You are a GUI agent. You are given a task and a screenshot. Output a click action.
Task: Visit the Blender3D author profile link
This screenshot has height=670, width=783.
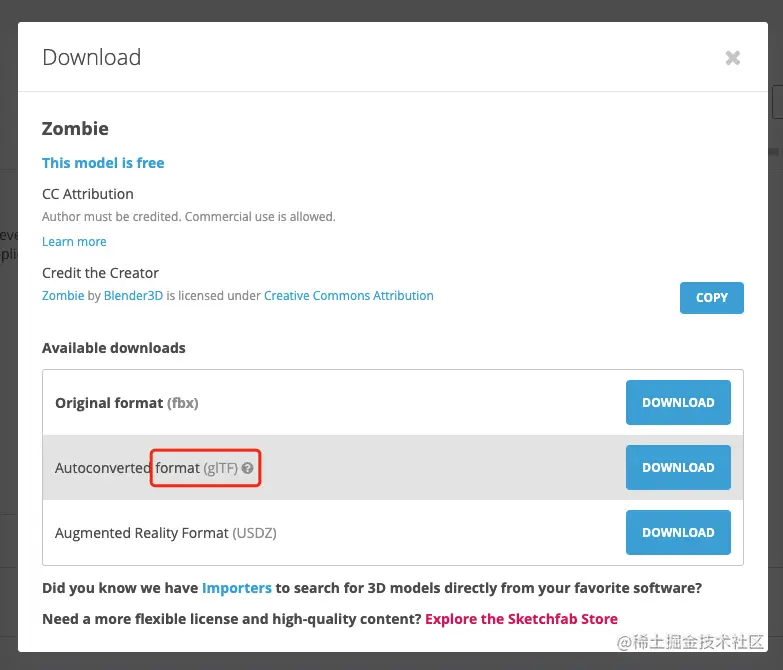[x=133, y=296]
